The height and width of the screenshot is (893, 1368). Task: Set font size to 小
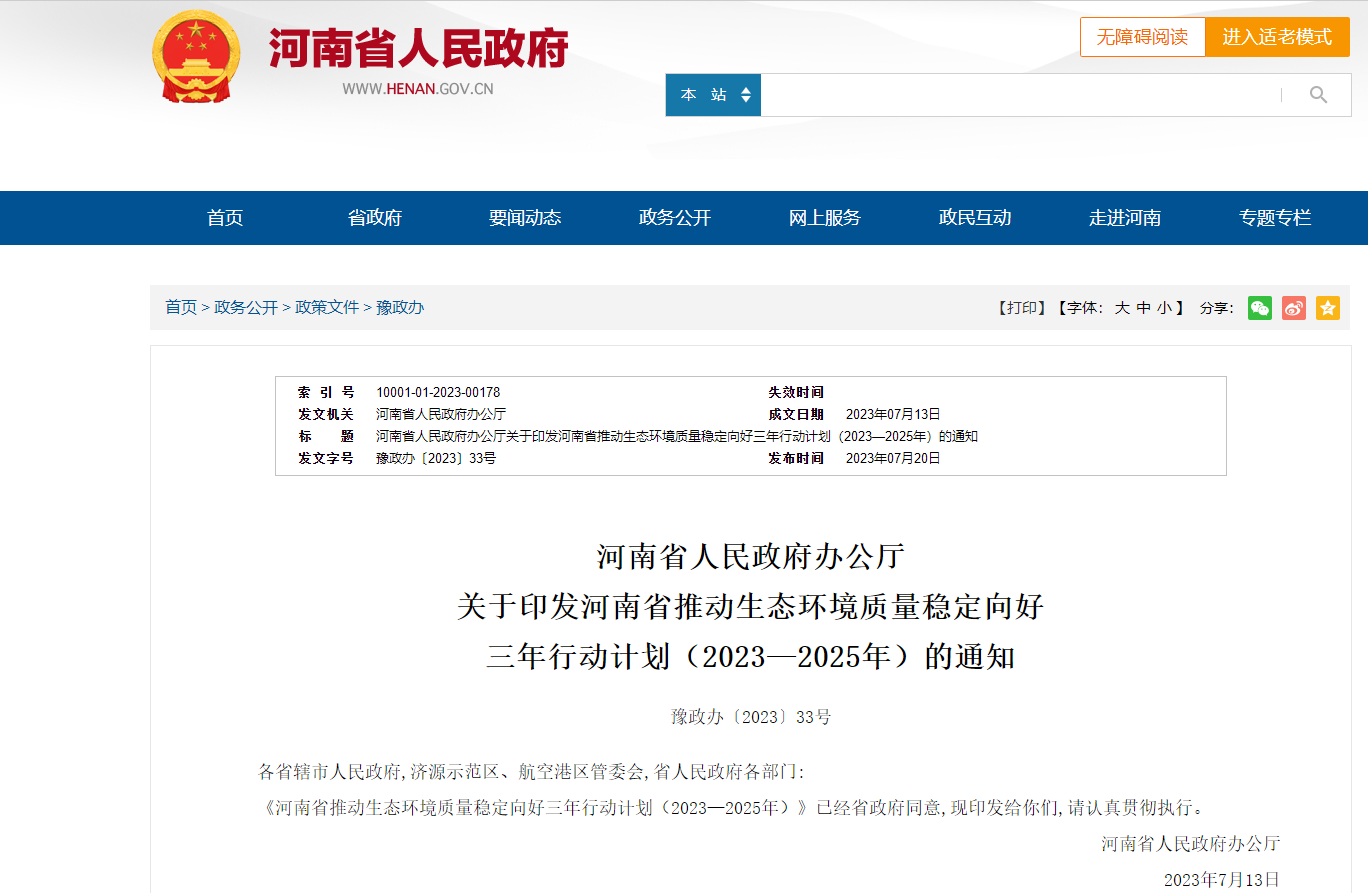pos(1164,308)
